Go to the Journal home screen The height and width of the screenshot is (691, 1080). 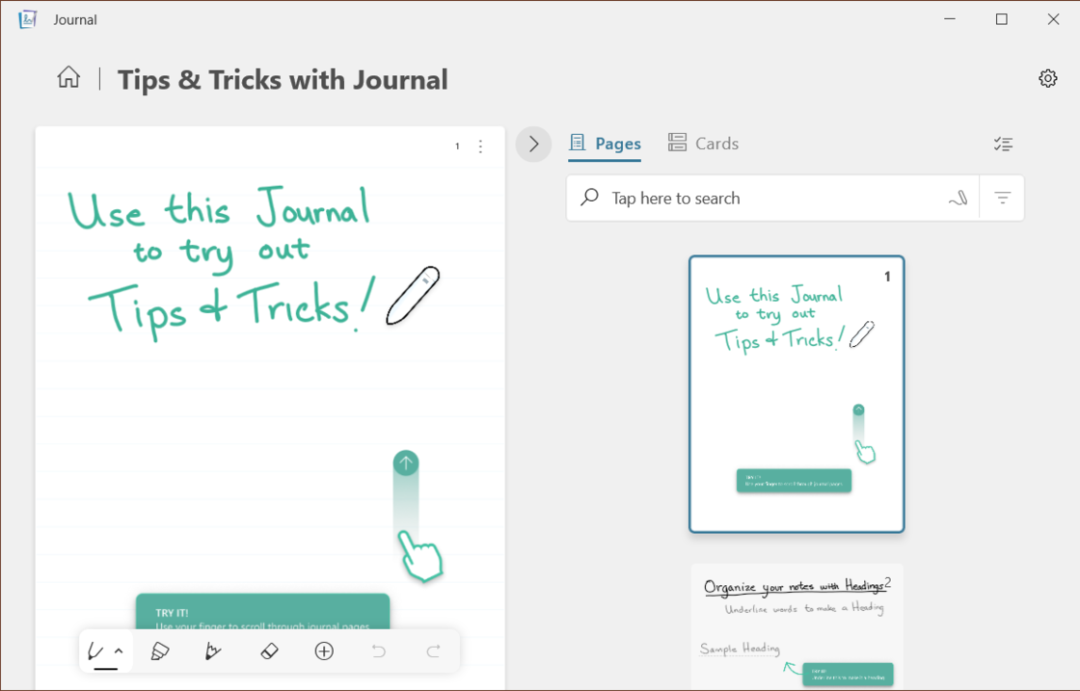pyautogui.click(x=68, y=77)
